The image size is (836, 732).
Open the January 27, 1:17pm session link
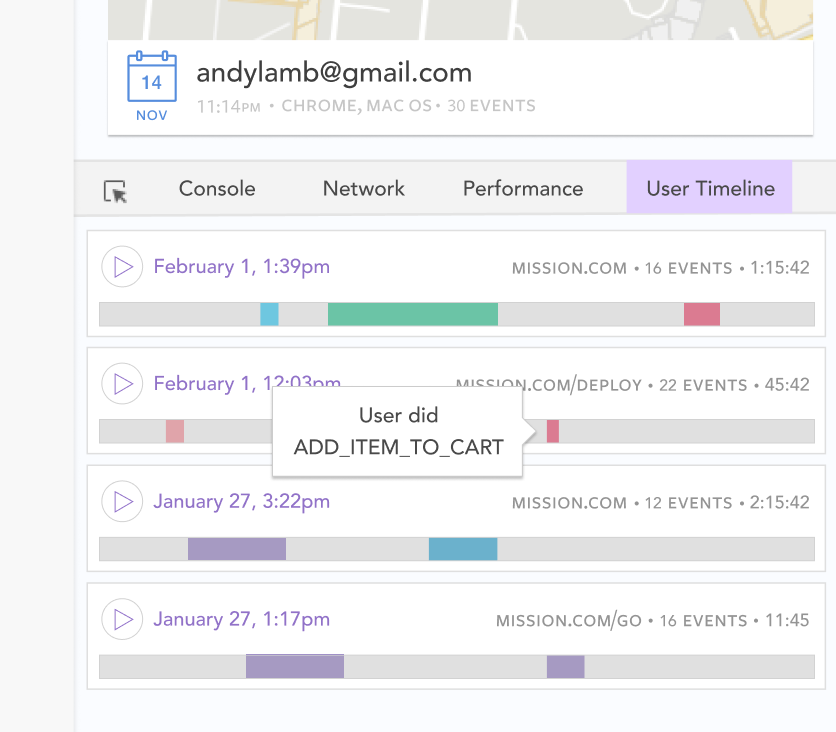[x=242, y=620]
